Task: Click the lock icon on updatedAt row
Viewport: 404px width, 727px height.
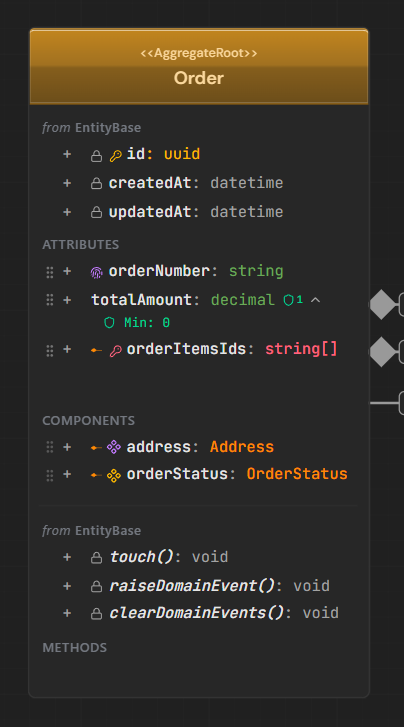Action: [96, 212]
